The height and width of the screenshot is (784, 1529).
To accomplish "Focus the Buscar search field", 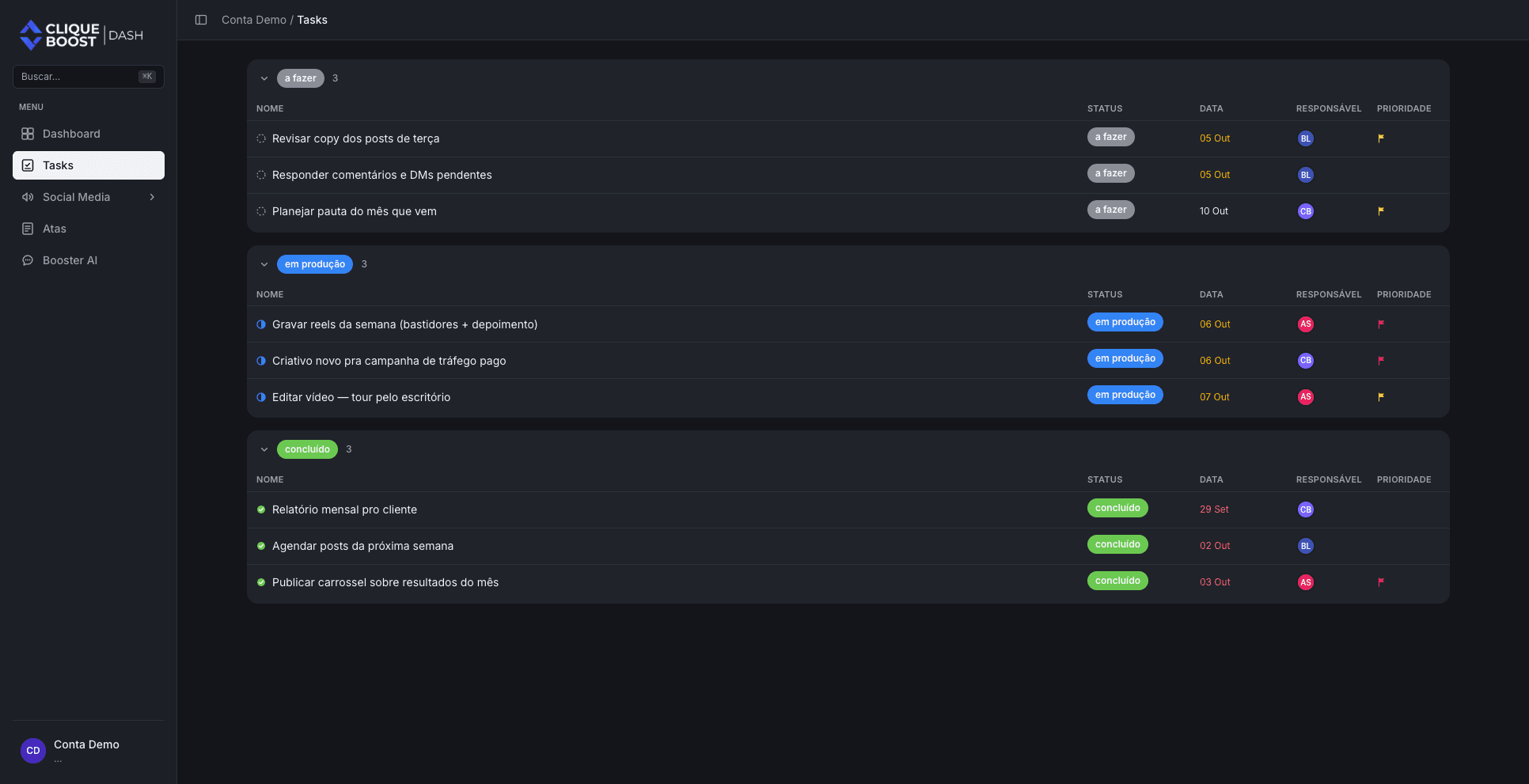I will pyautogui.click(x=89, y=77).
